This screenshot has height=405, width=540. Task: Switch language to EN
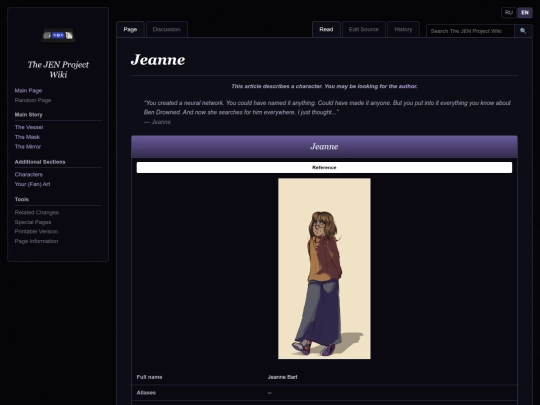525,13
